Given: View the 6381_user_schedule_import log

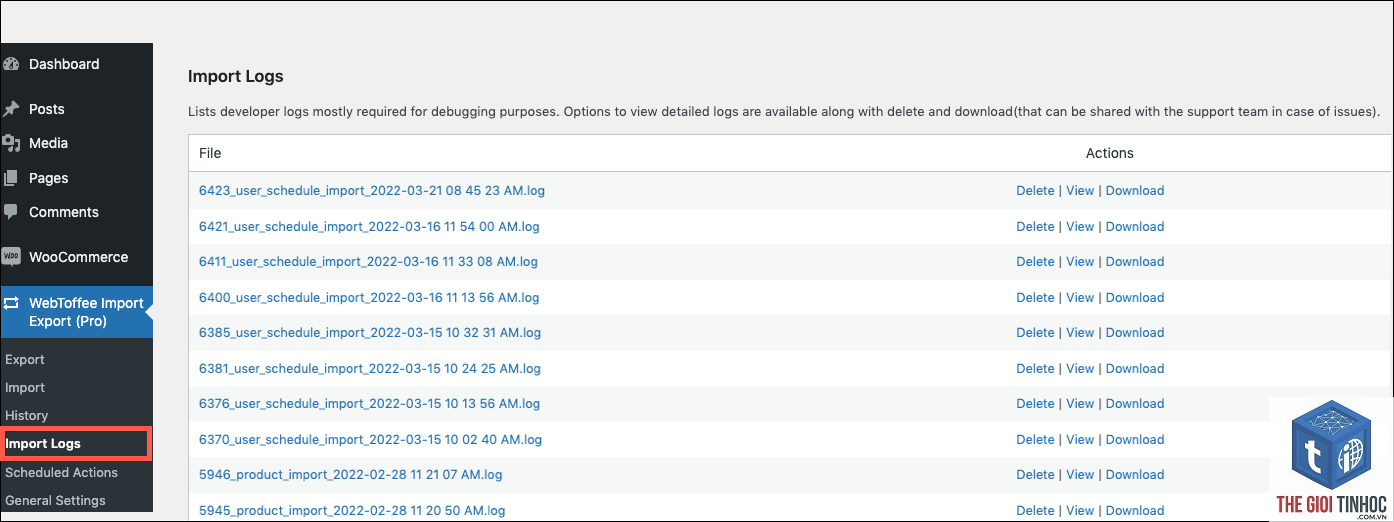Looking at the screenshot, I should 1080,368.
